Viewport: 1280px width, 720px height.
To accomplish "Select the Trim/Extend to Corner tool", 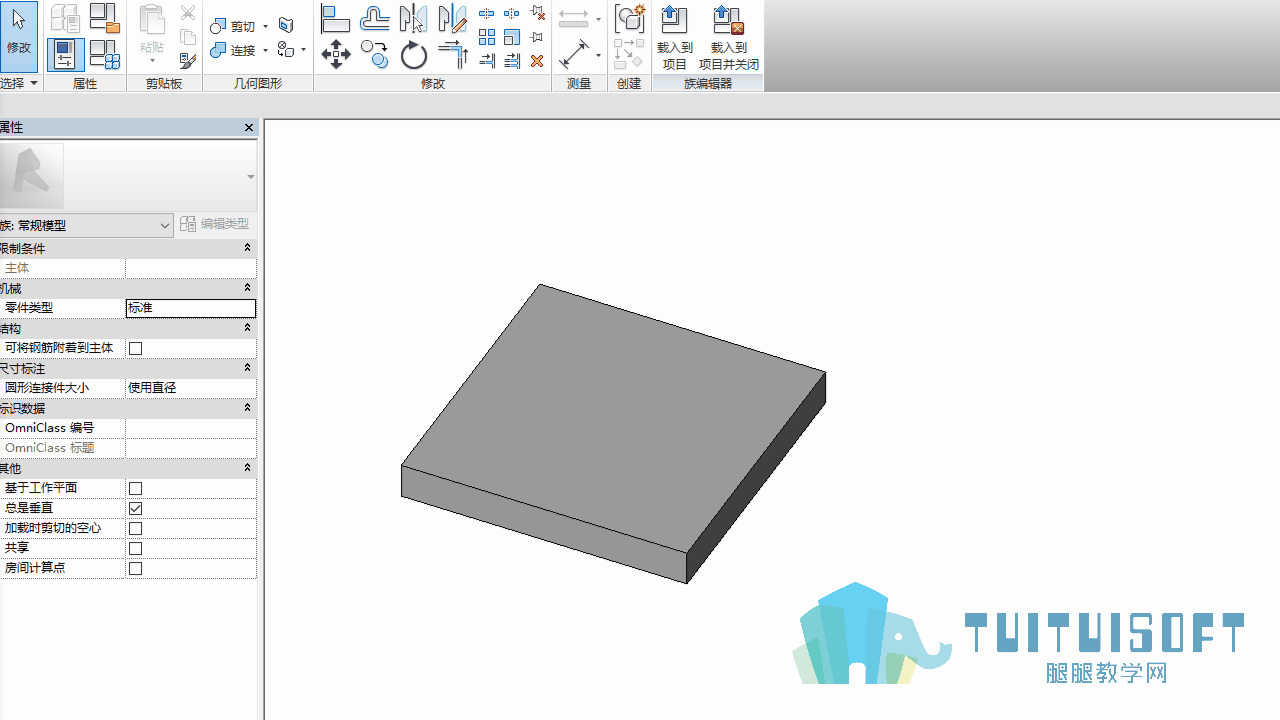I will (x=453, y=54).
